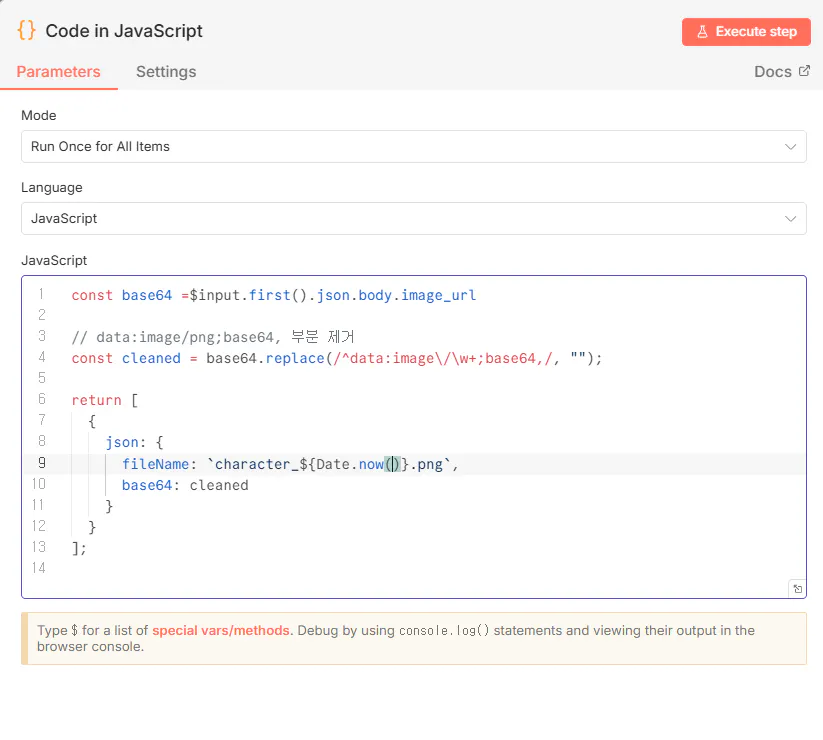The height and width of the screenshot is (740, 823).
Task: Click the 'const cleaned' replace statement line
Action: pos(337,358)
